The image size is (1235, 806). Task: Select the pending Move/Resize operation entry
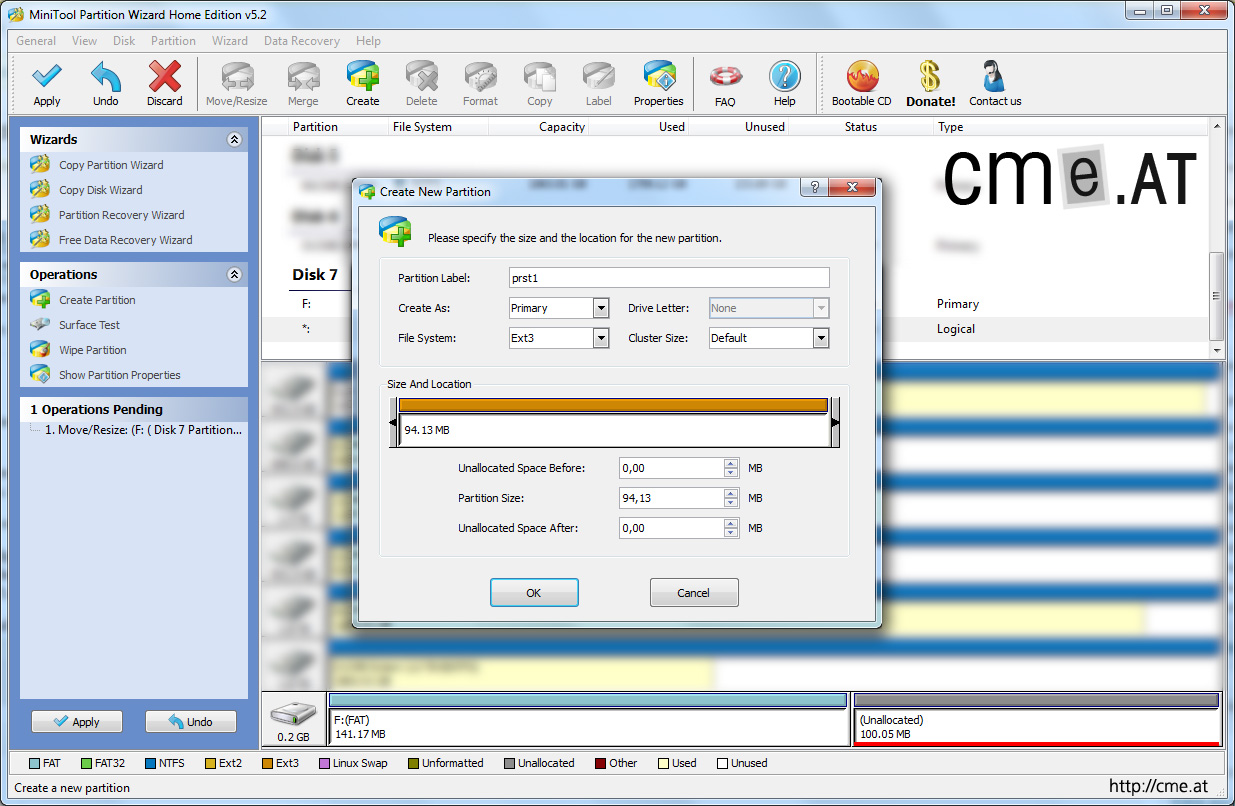pos(143,430)
